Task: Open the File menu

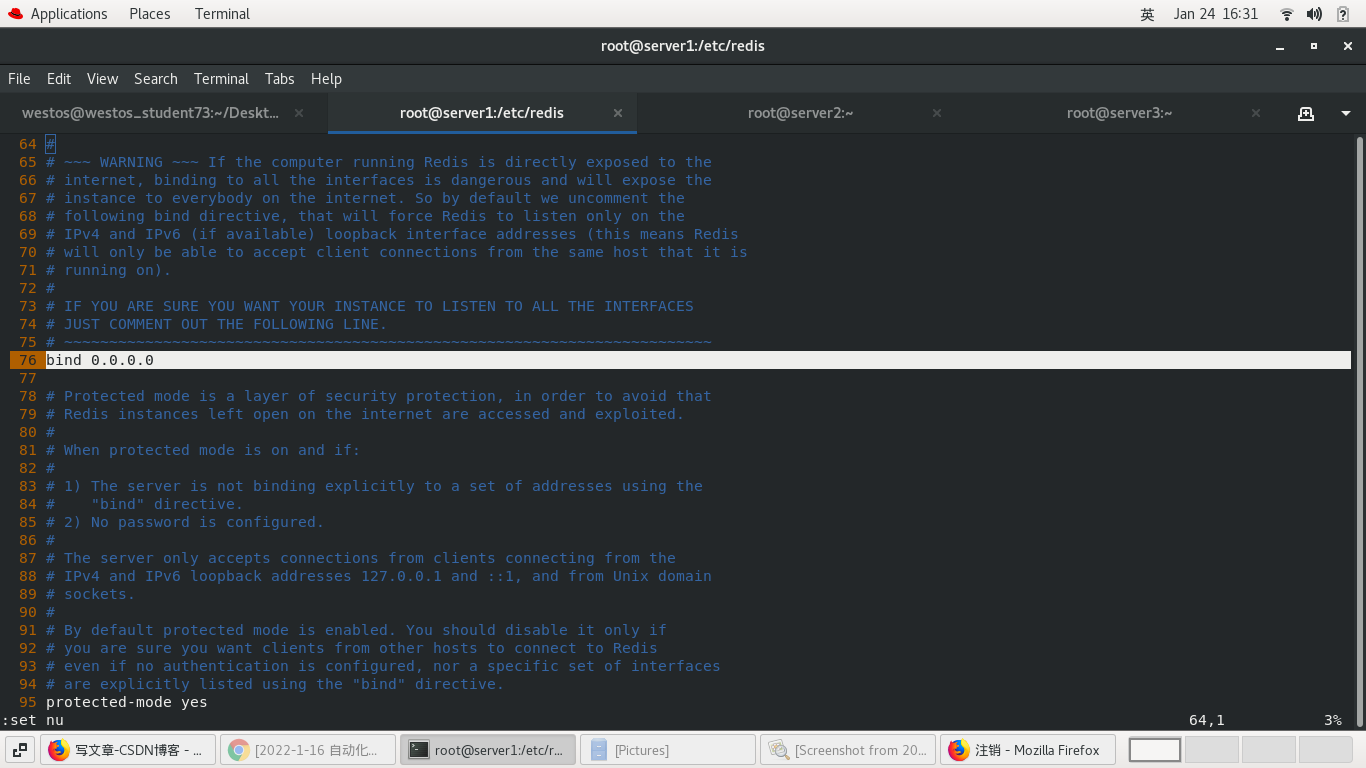Action: click(x=19, y=79)
